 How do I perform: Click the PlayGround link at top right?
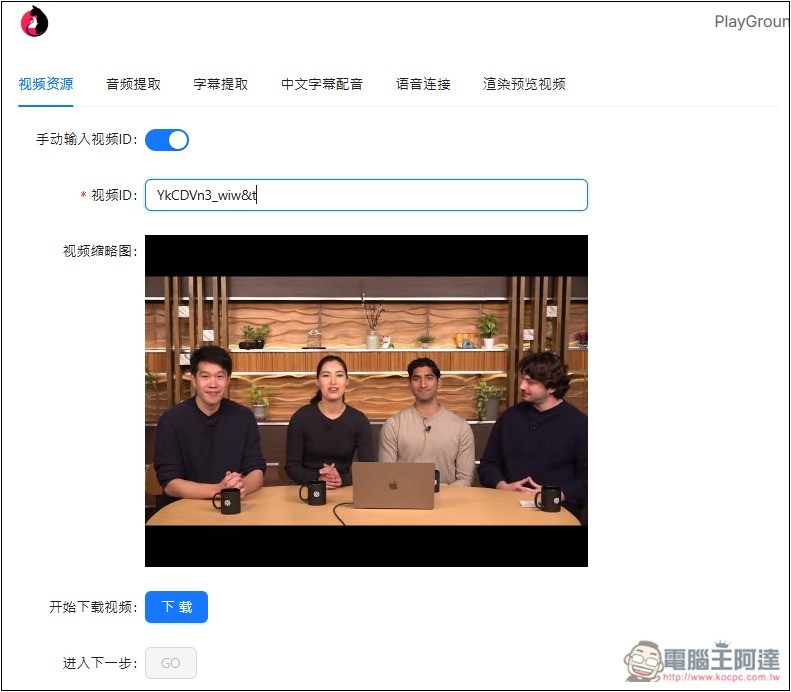tap(752, 21)
